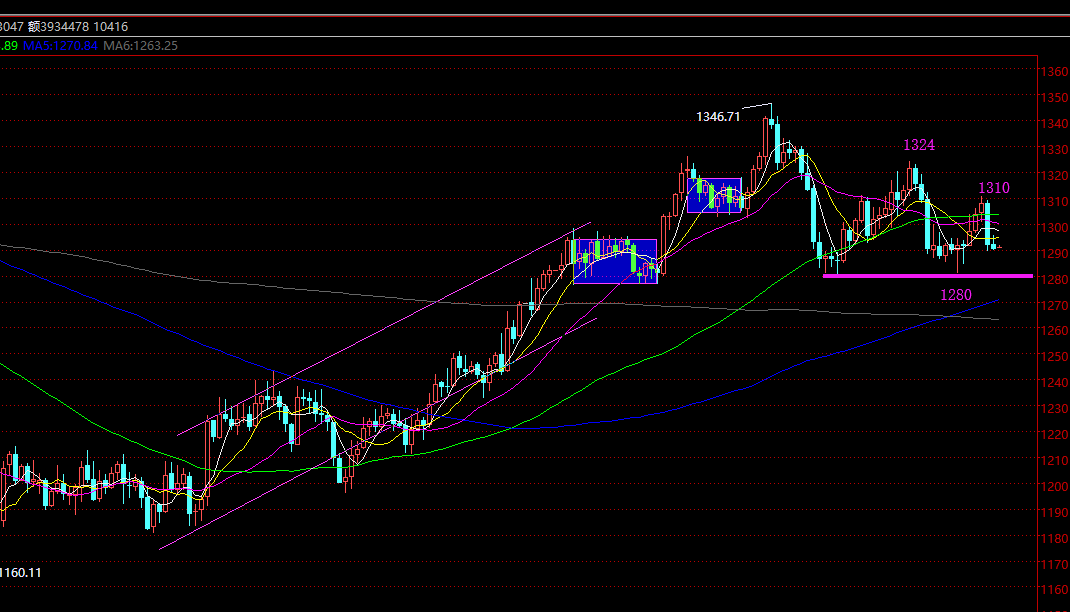Viewport: 1070px width, 612px height.
Task: Click the magenta 1324 annotation text
Action: click(919, 145)
